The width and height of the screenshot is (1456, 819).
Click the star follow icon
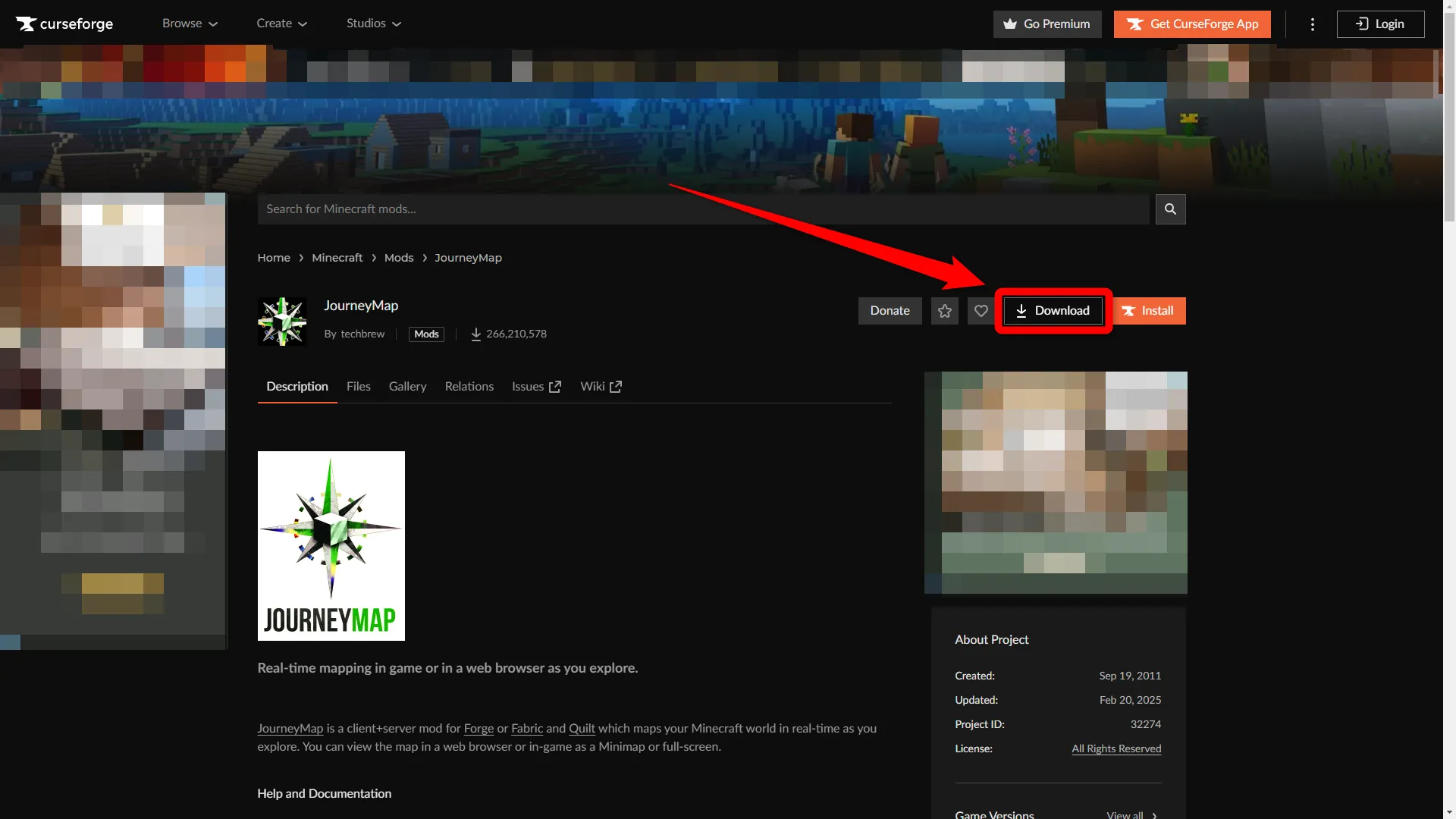point(944,311)
